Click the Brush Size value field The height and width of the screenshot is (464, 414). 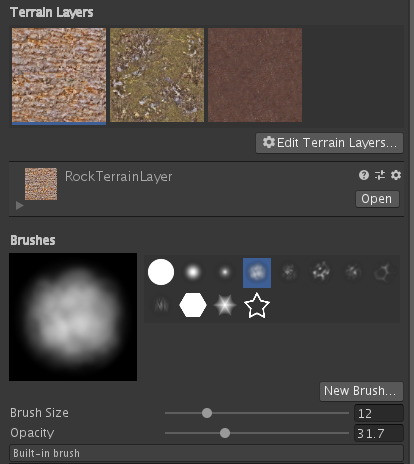(x=379, y=413)
